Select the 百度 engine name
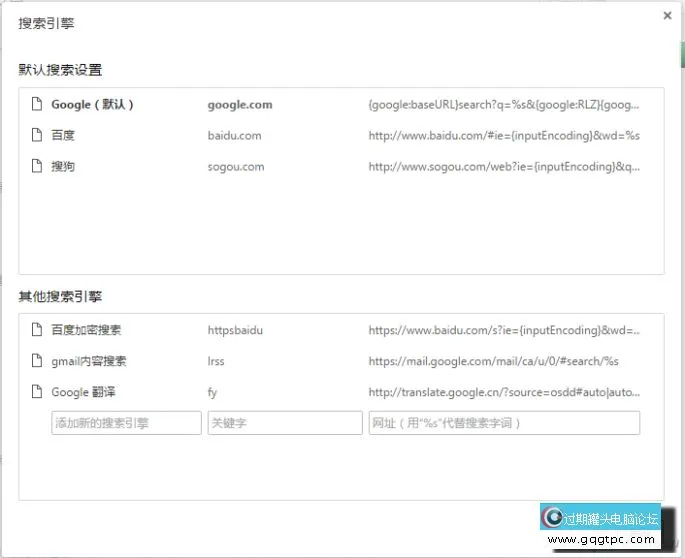 (x=63, y=135)
